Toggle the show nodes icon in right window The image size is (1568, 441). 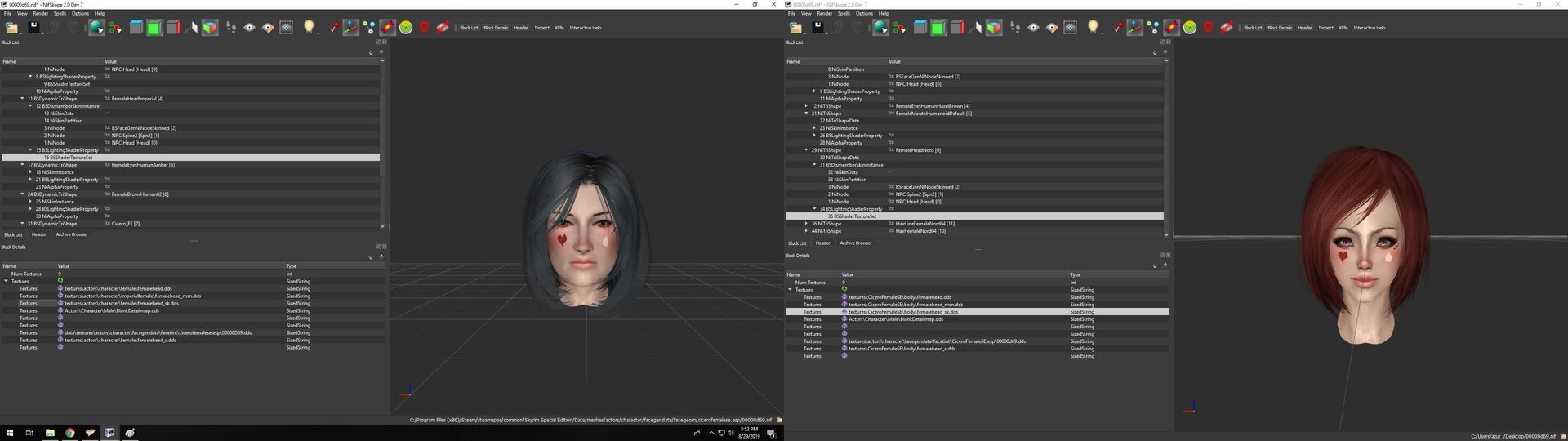[x=1153, y=27]
